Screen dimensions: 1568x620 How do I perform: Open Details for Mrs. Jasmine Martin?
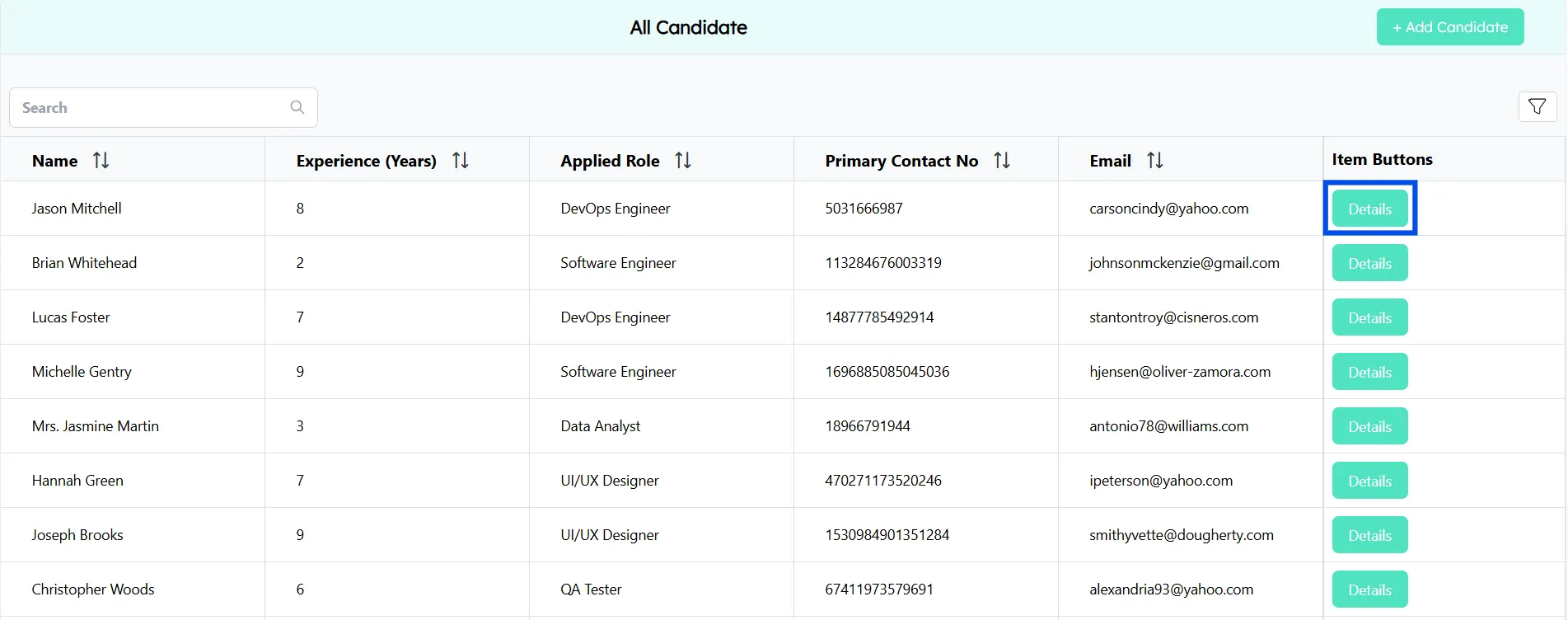1369,426
